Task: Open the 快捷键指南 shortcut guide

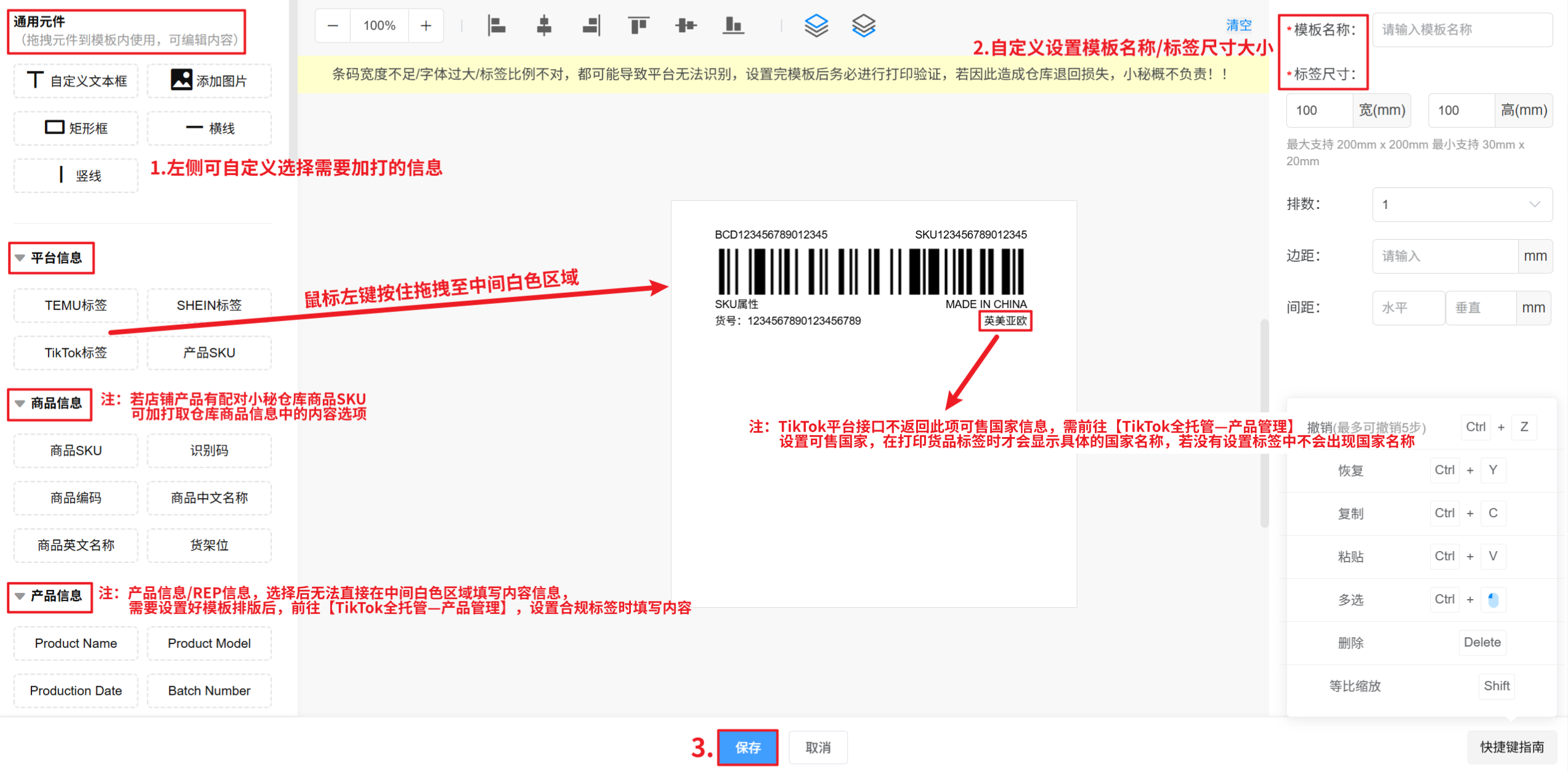Action: (1511, 746)
